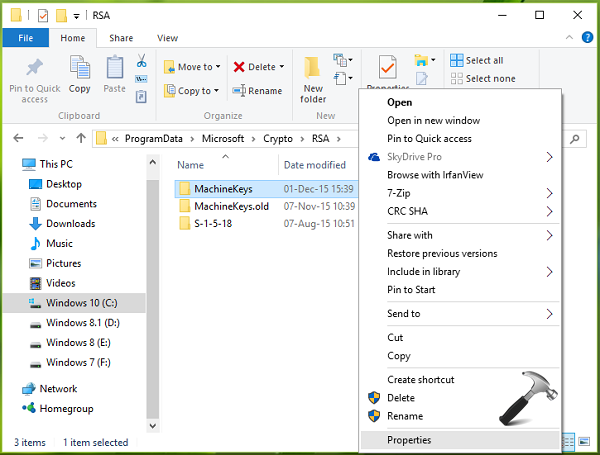Click the Paste icon in ribbon
Image resolution: width=600 pixels, height=455 pixels.
click(x=115, y=76)
